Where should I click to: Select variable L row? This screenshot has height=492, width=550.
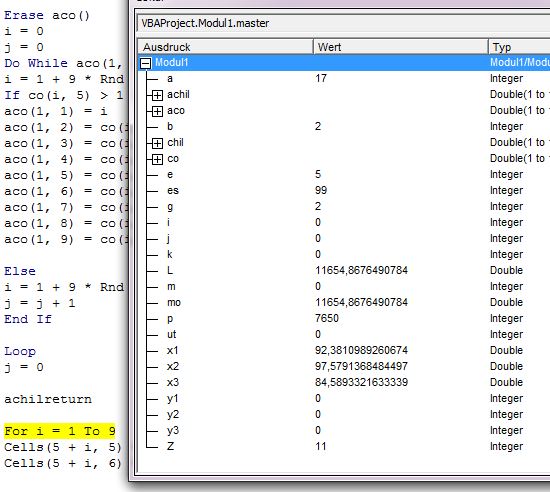pyautogui.click(x=344, y=271)
